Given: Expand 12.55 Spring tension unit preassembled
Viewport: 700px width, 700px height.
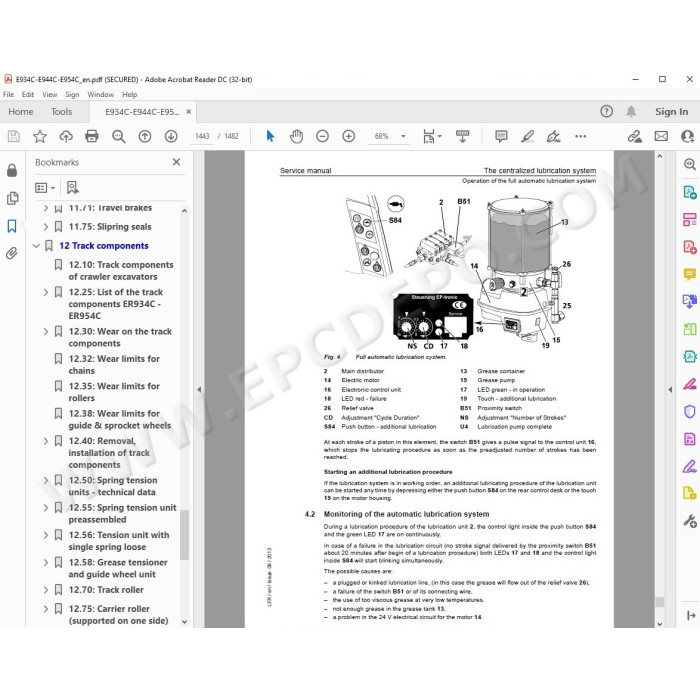Looking at the screenshot, I should 46,508.
